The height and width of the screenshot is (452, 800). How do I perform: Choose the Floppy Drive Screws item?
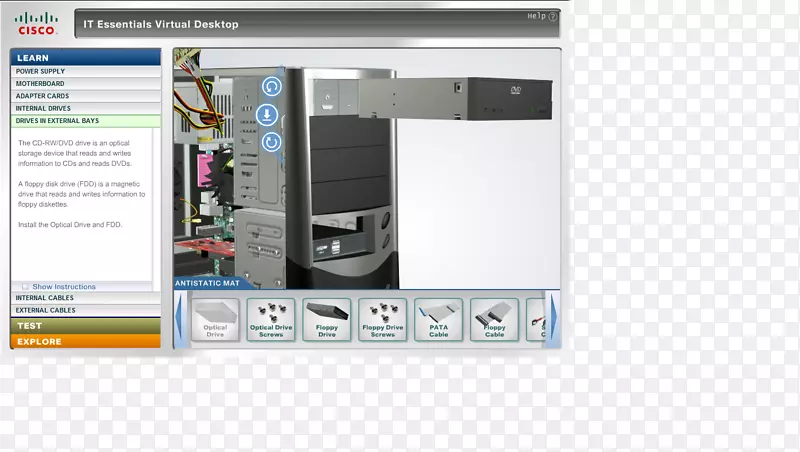click(x=383, y=319)
